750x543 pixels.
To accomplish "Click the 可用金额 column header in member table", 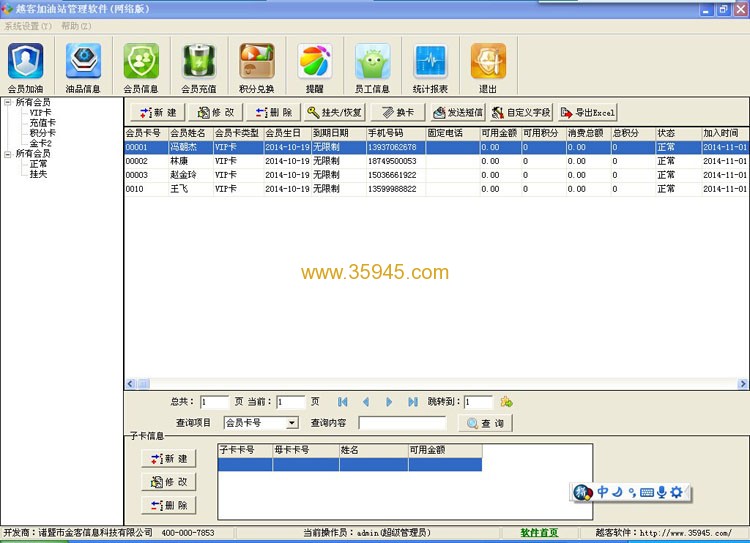I will pos(500,133).
